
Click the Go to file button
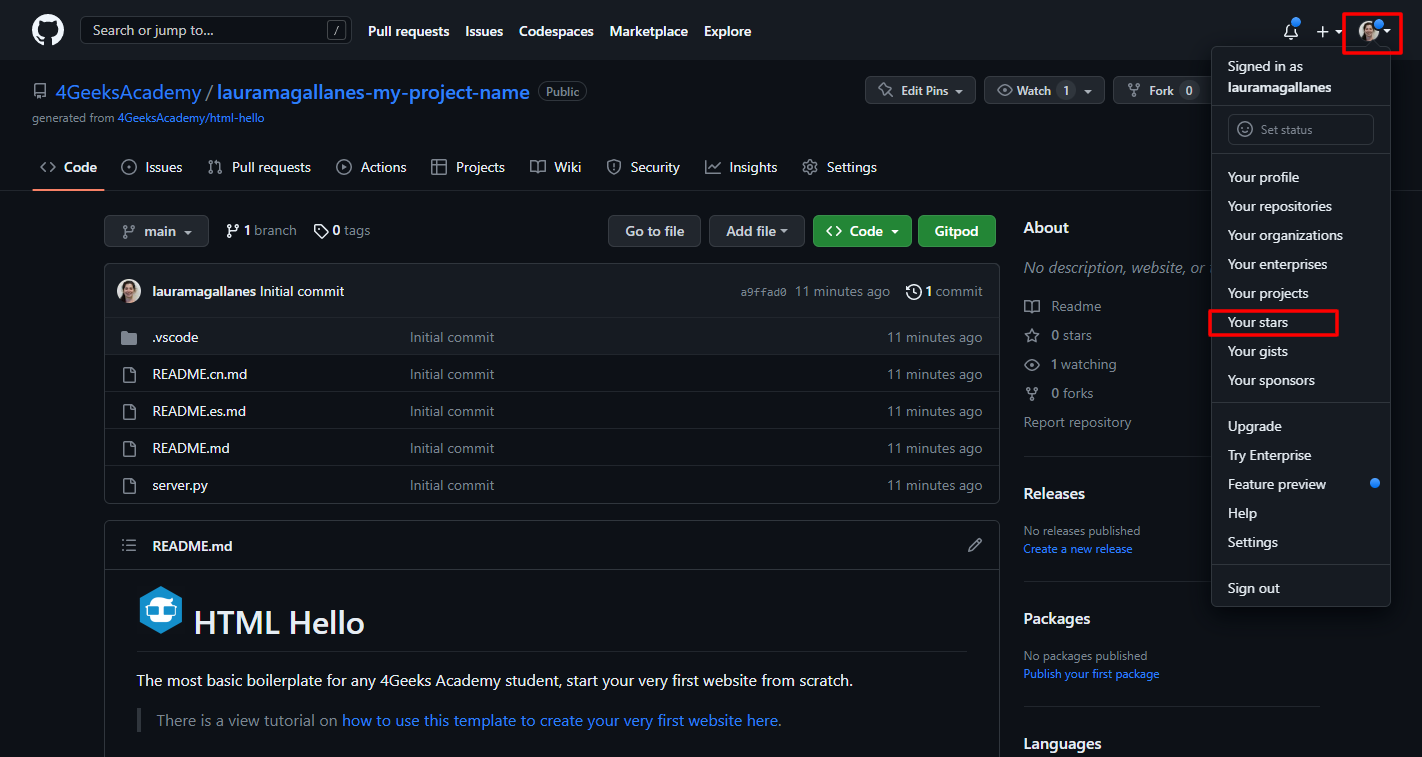(655, 231)
